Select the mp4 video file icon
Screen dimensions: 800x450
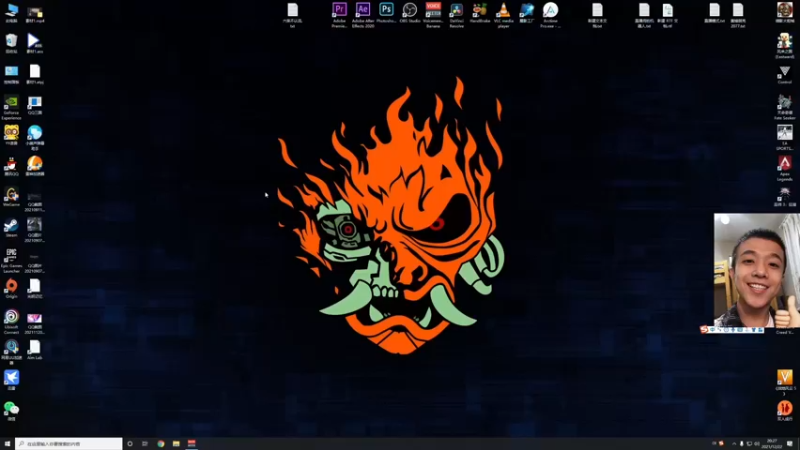35,13
